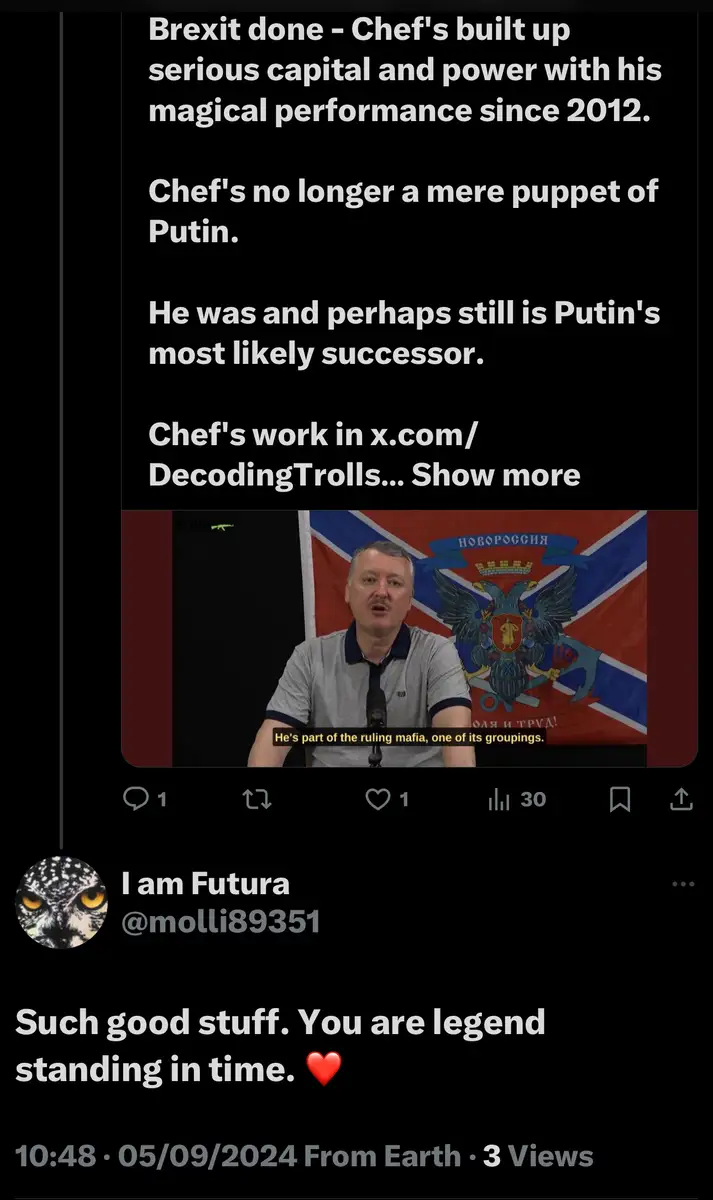The width and height of the screenshot is (713, 1200).
Task: Play the video with Novorossiya flag
Action: click(408, 638)
